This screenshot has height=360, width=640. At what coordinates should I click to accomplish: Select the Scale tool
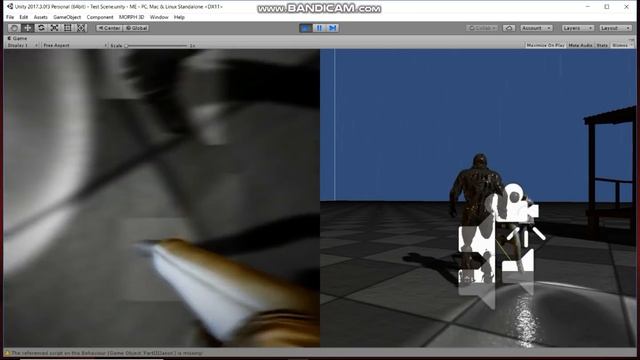[54, 28]
